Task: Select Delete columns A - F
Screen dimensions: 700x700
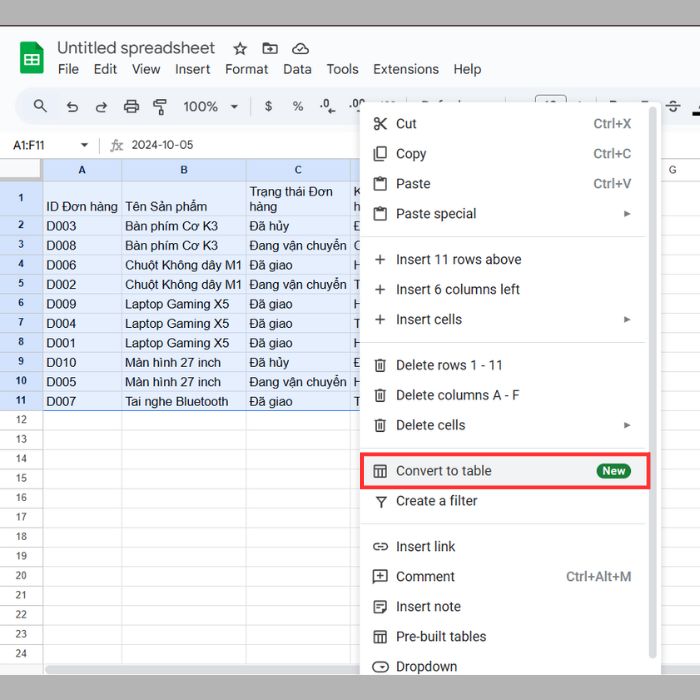Action: (x=504, y=395)
